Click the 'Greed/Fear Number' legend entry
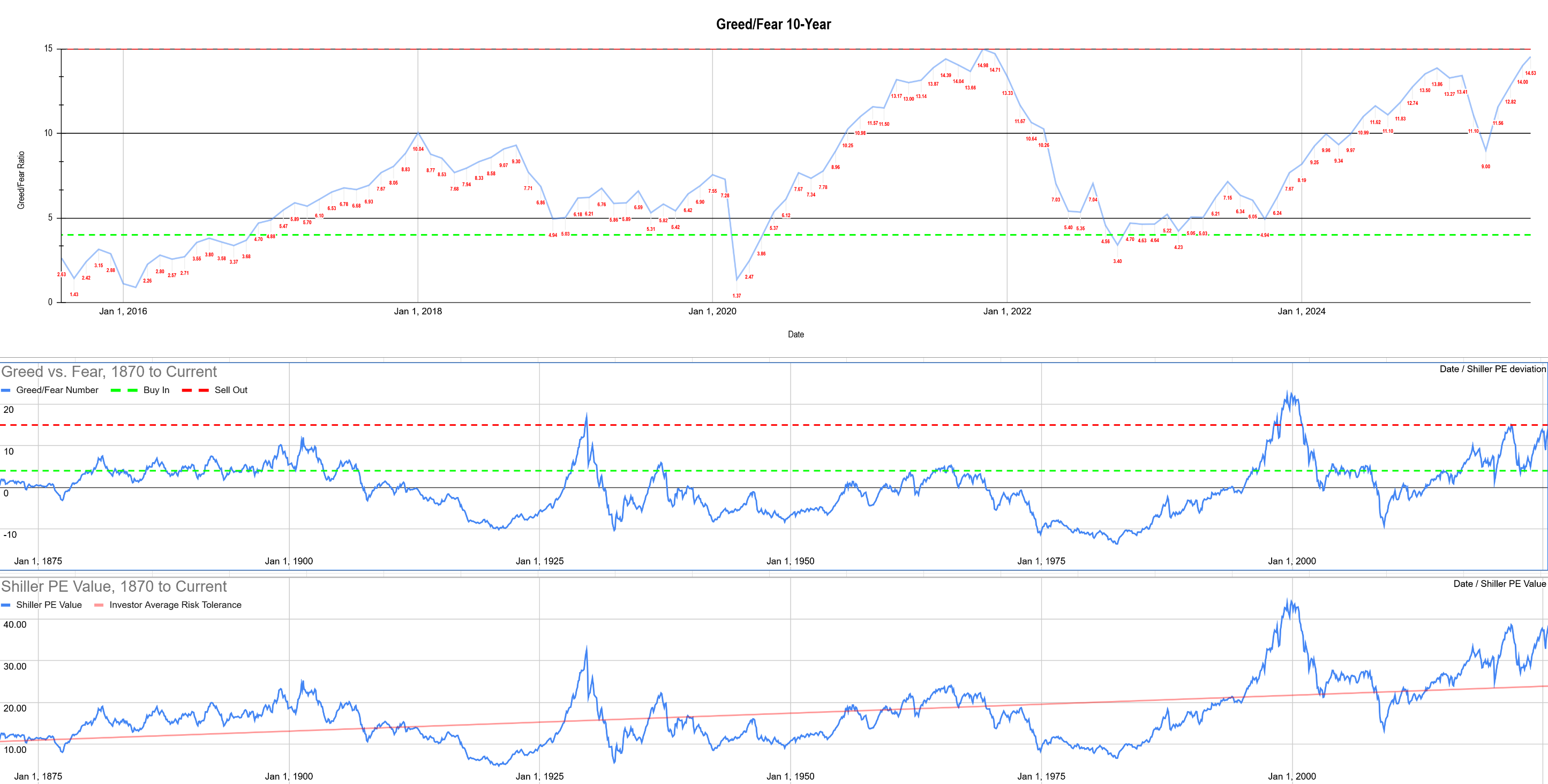The width and height of the screenshot is (1548, 784). (x=57, y=390)
